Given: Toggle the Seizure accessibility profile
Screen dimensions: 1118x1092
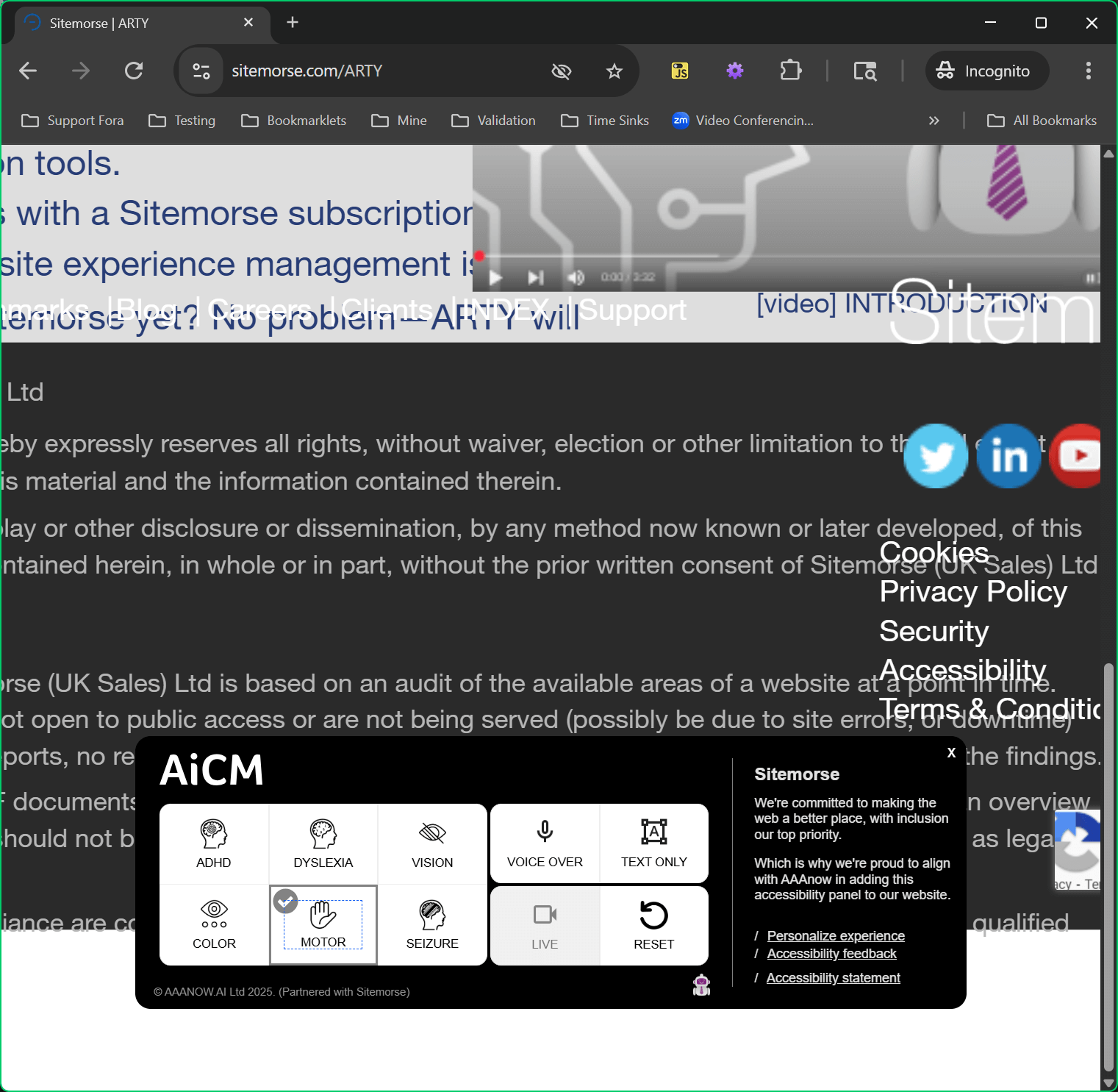Looking at the screenshot, I should click(432, 925).
